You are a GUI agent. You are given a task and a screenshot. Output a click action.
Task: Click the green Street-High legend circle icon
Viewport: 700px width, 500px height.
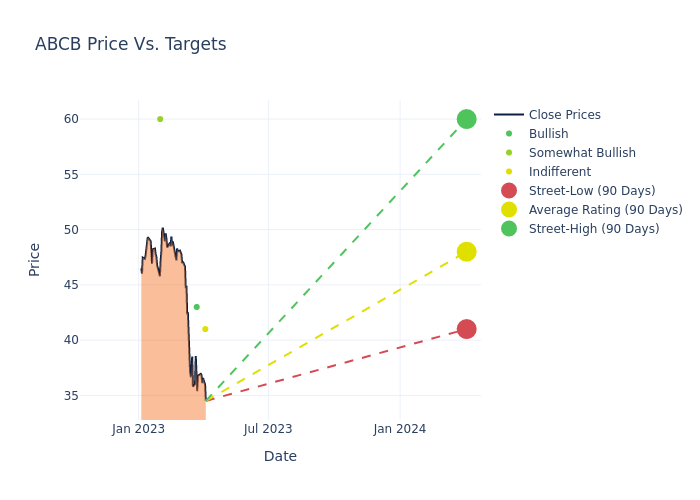(509, 229)
